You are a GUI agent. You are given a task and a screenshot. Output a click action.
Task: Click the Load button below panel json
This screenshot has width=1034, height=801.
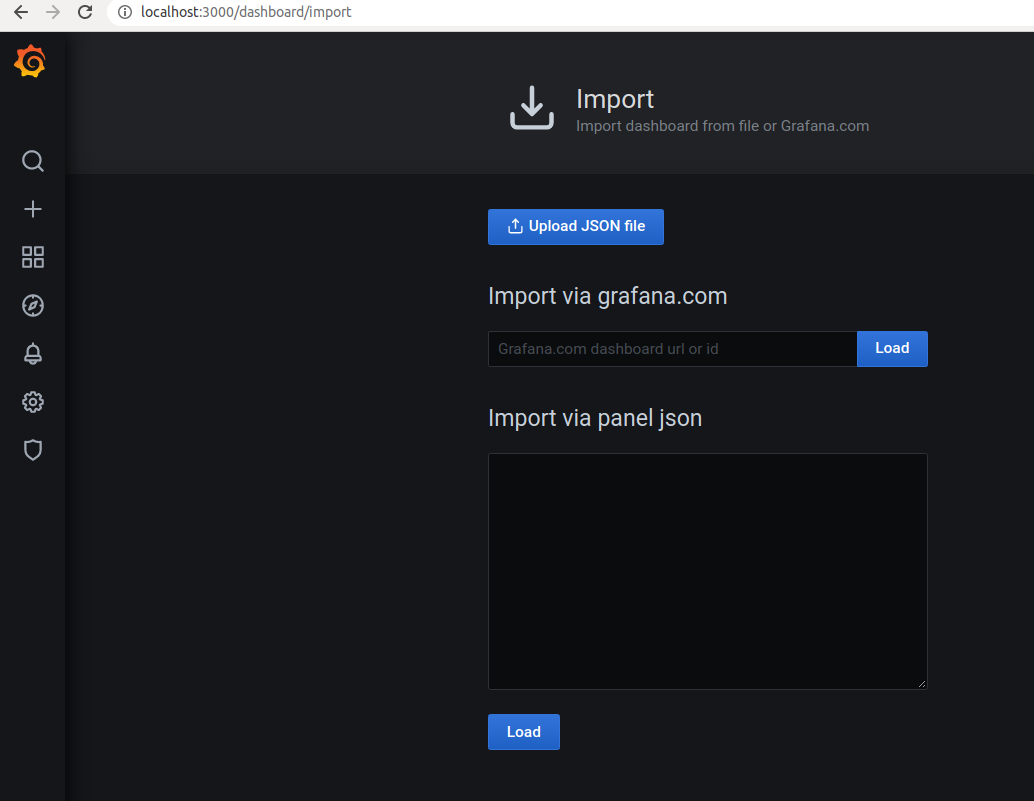[x=524, y=732]
